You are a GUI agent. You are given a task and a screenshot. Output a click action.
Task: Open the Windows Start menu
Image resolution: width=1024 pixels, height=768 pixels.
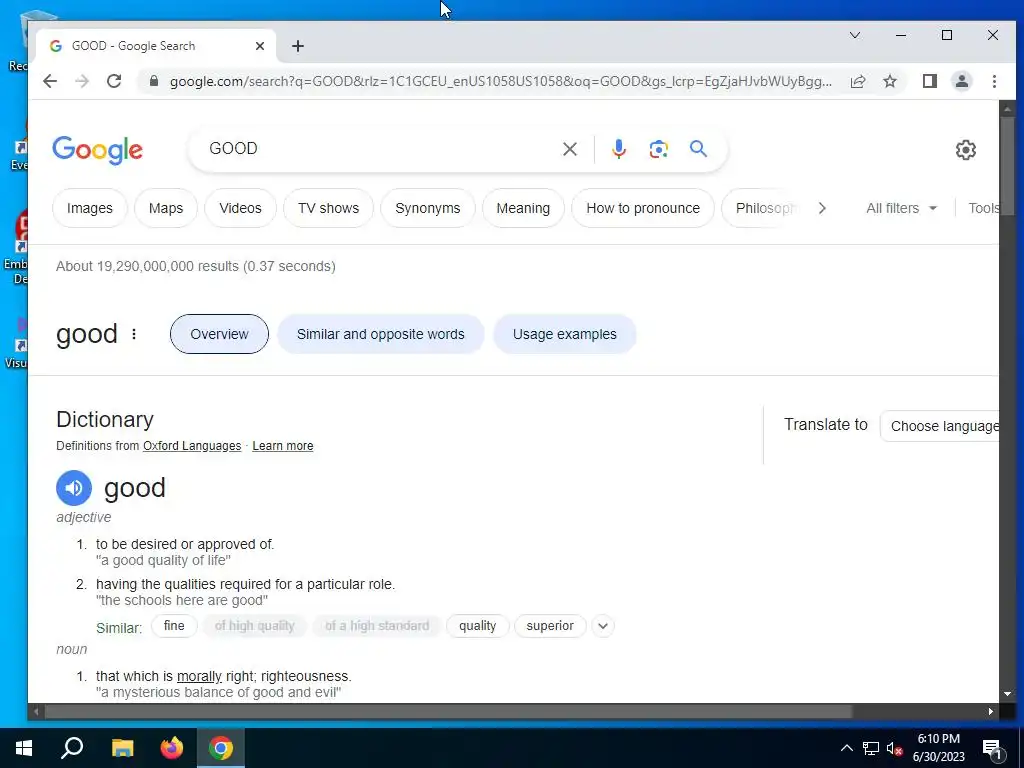coord(24,748)
